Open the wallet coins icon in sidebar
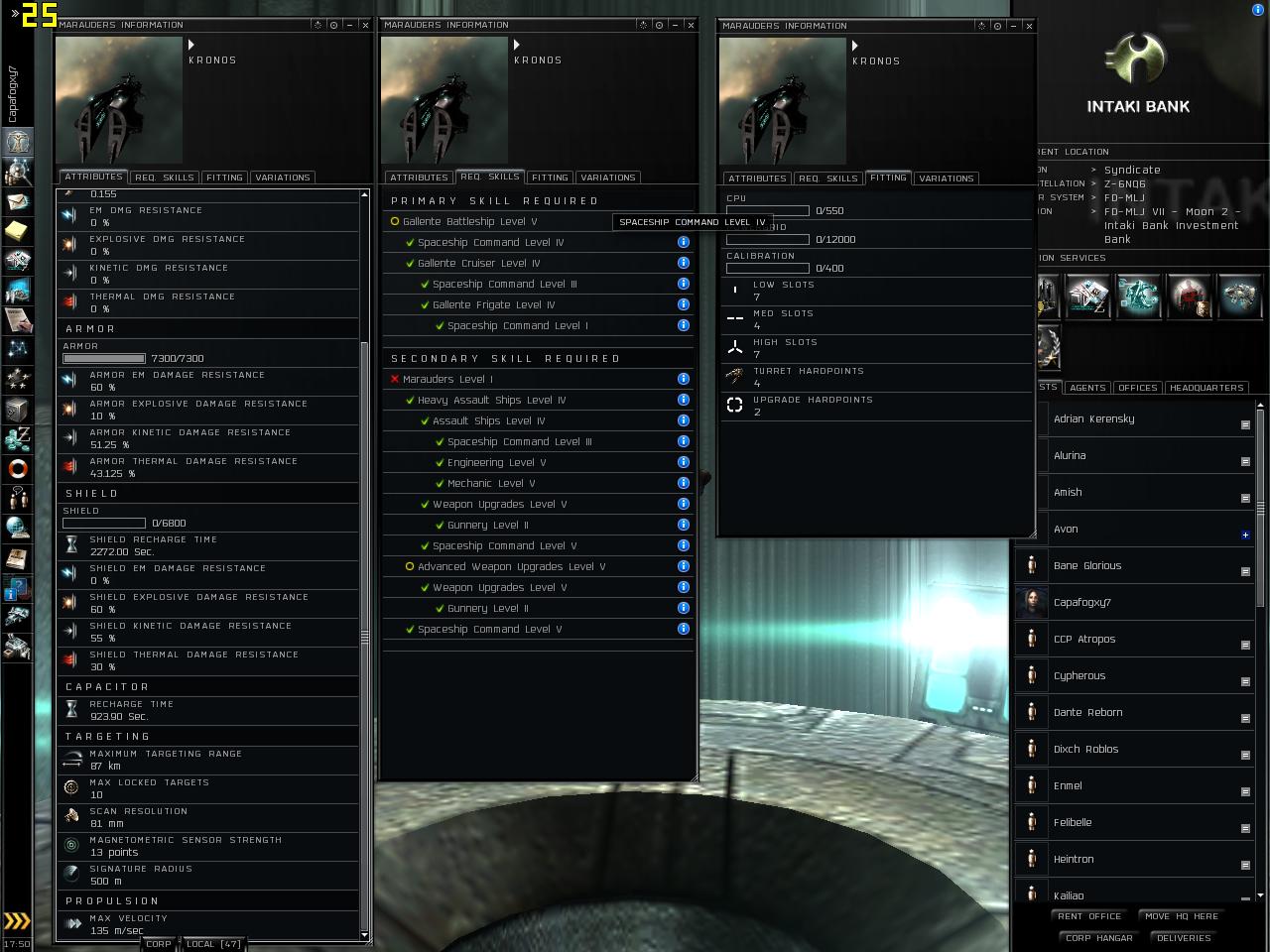This screenshot has height=952, width=1270. pos(18,439)
